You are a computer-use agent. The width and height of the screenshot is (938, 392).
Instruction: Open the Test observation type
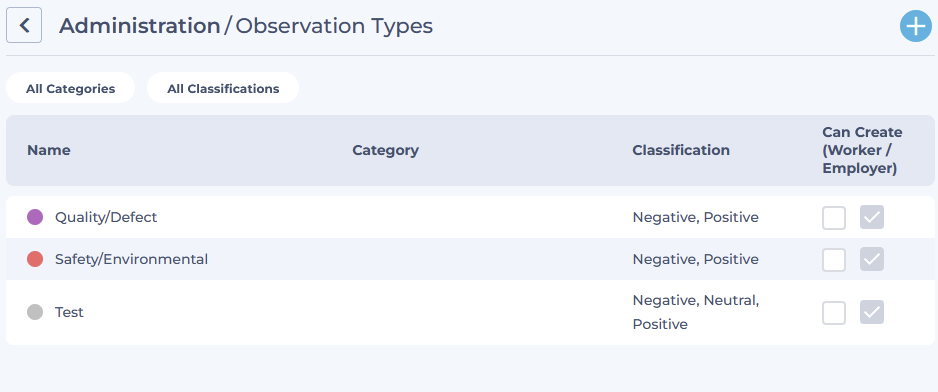(69, 312)
